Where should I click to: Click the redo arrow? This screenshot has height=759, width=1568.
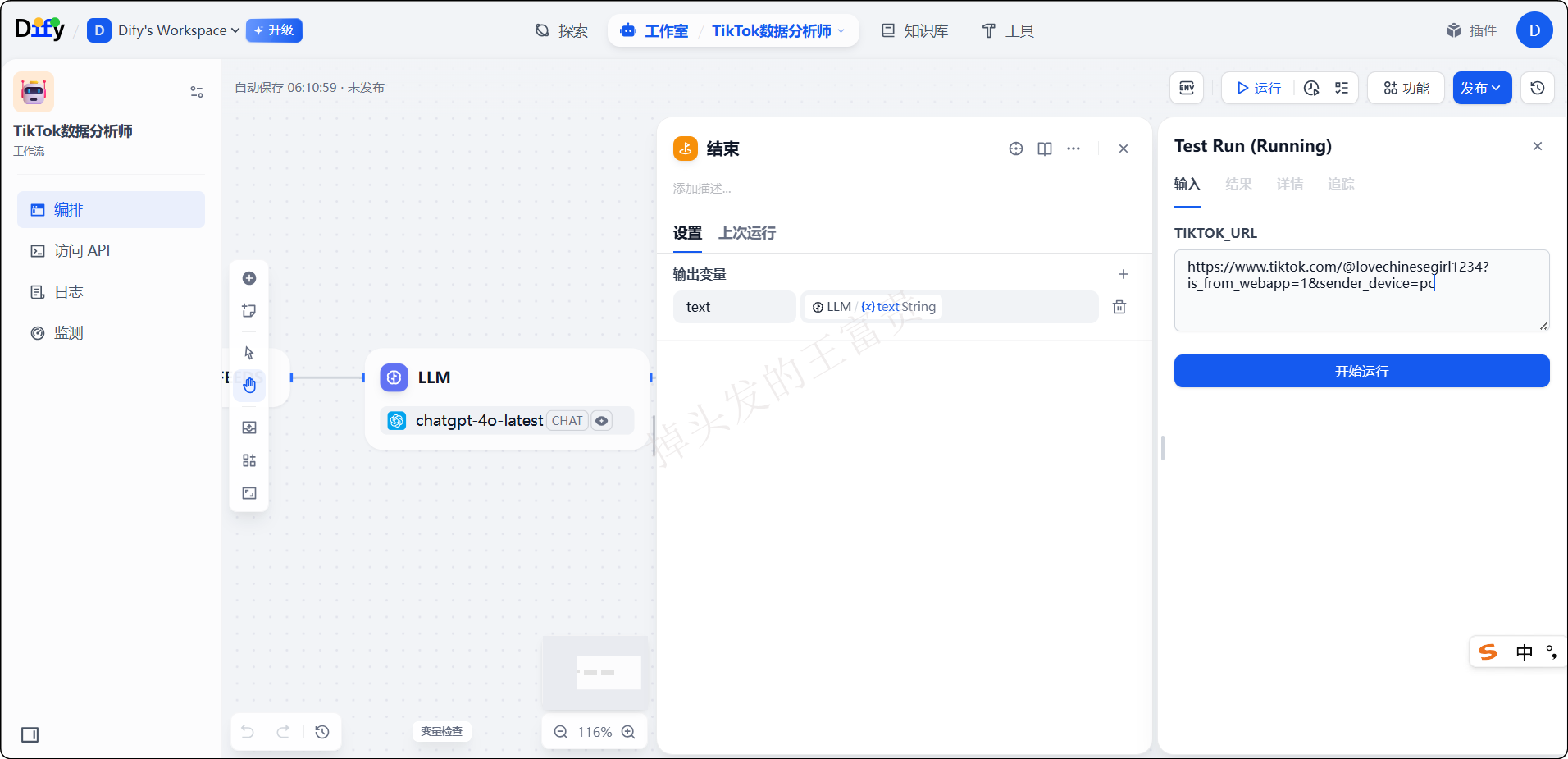tap(284, 732)
